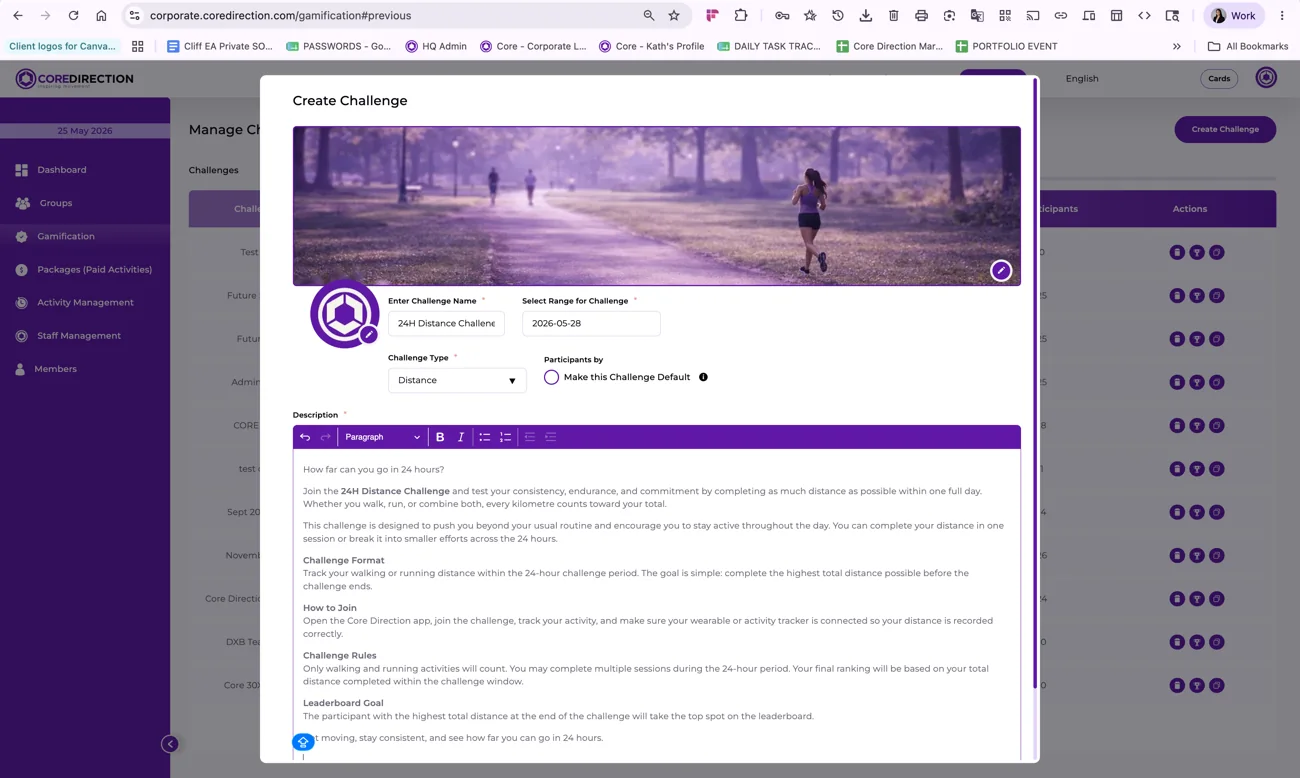The width and height of the screenshot is (1300, 778).
Task: Switch to the Challenges tab
Action: 214,170
